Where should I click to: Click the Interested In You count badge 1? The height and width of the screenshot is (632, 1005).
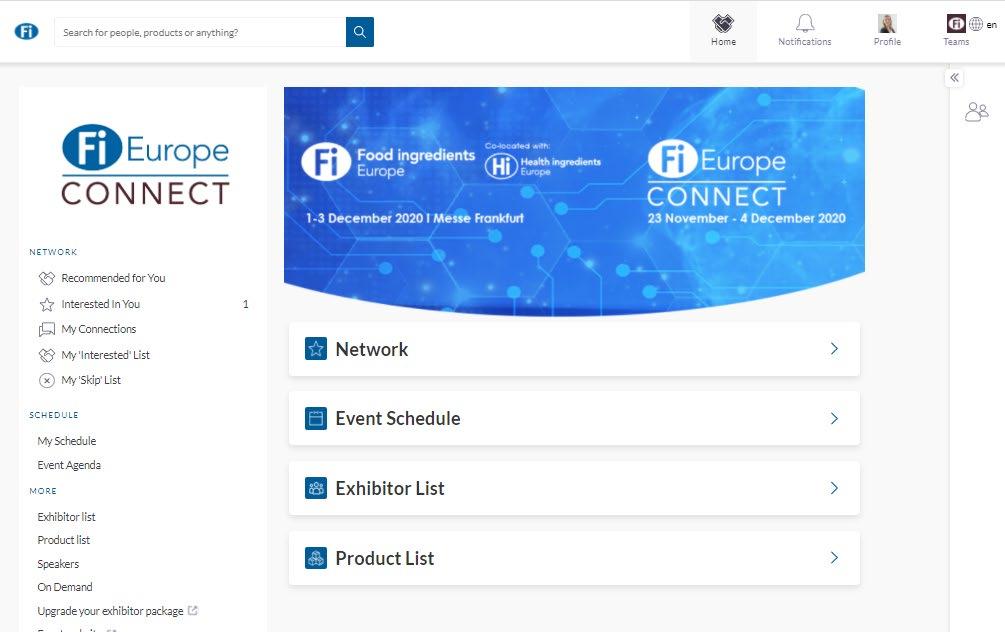click(245, 304)
